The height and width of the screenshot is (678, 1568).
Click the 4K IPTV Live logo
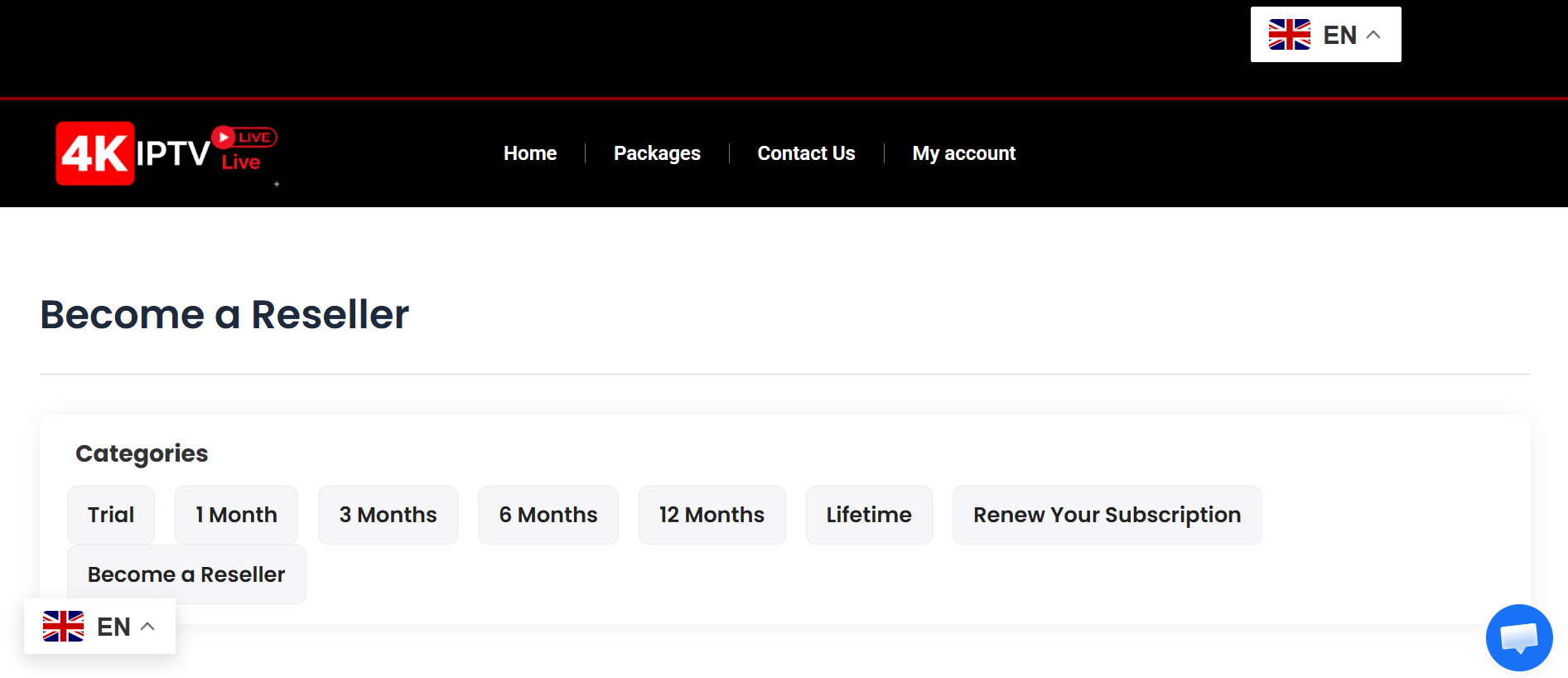point(166,153)
